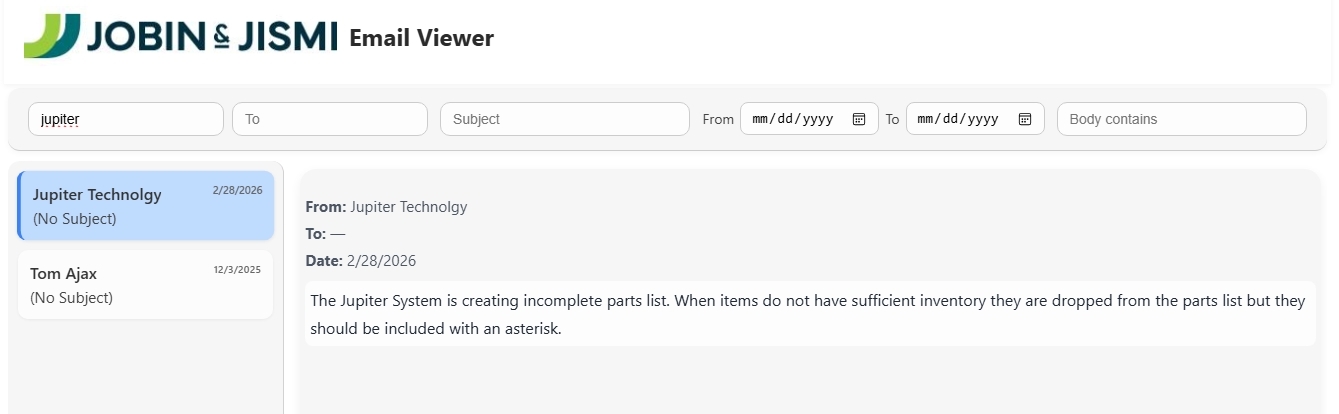
Task: Click into the Subject filter field
Action: 565,119
